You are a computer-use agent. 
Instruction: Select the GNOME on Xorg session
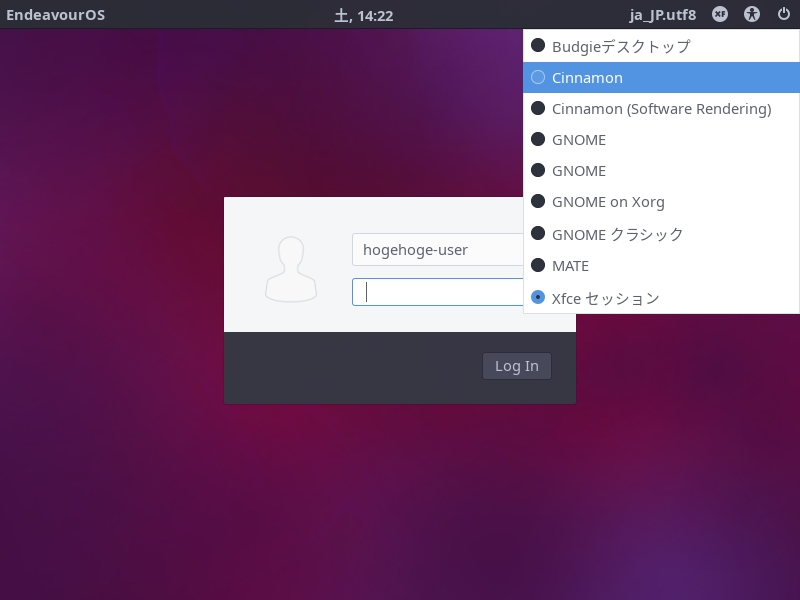pyautogui.click(x=661, y=202)
